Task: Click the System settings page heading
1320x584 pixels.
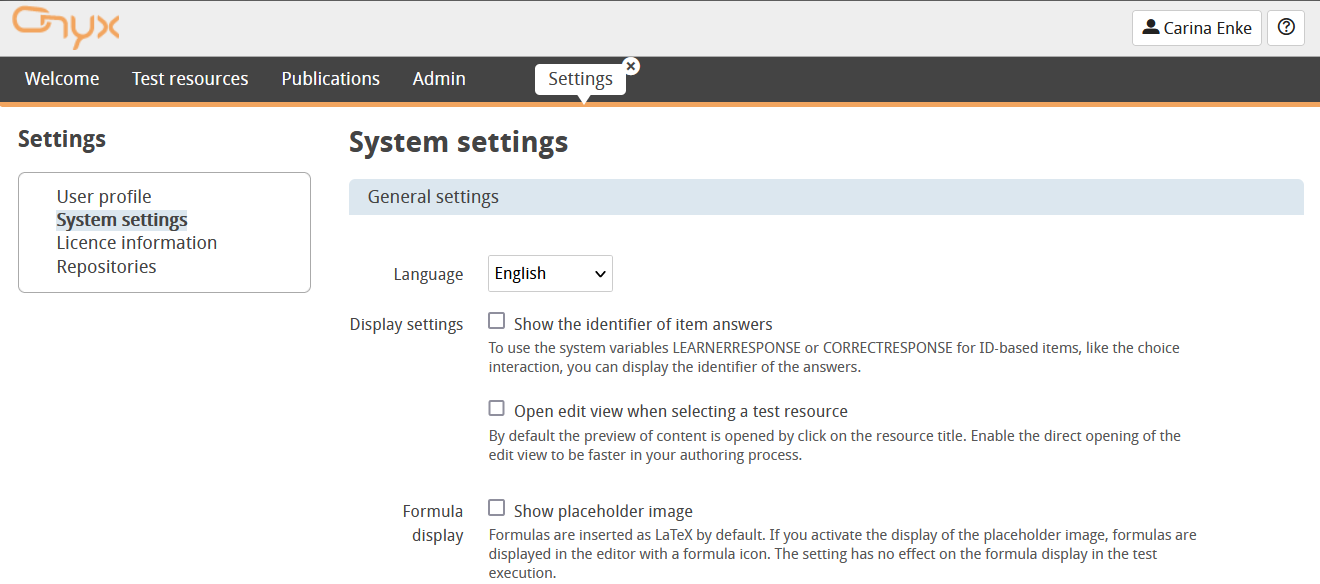Action: [x=458, y=142]
